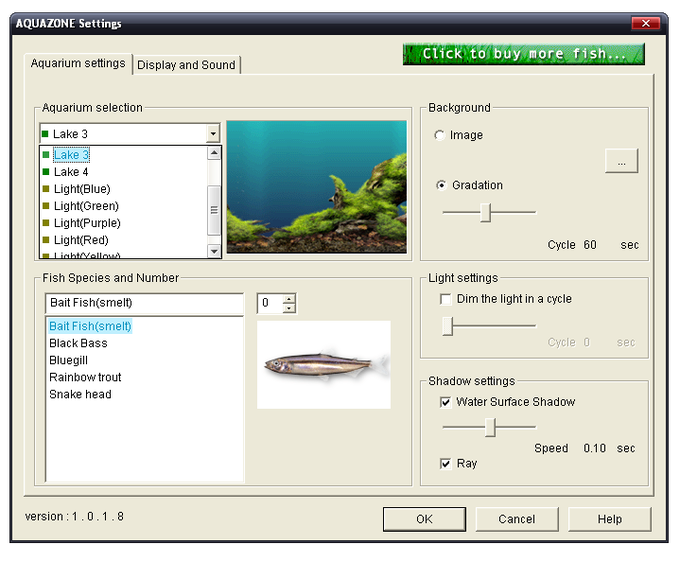Increase the fish number with up arrow

point(289,298)
